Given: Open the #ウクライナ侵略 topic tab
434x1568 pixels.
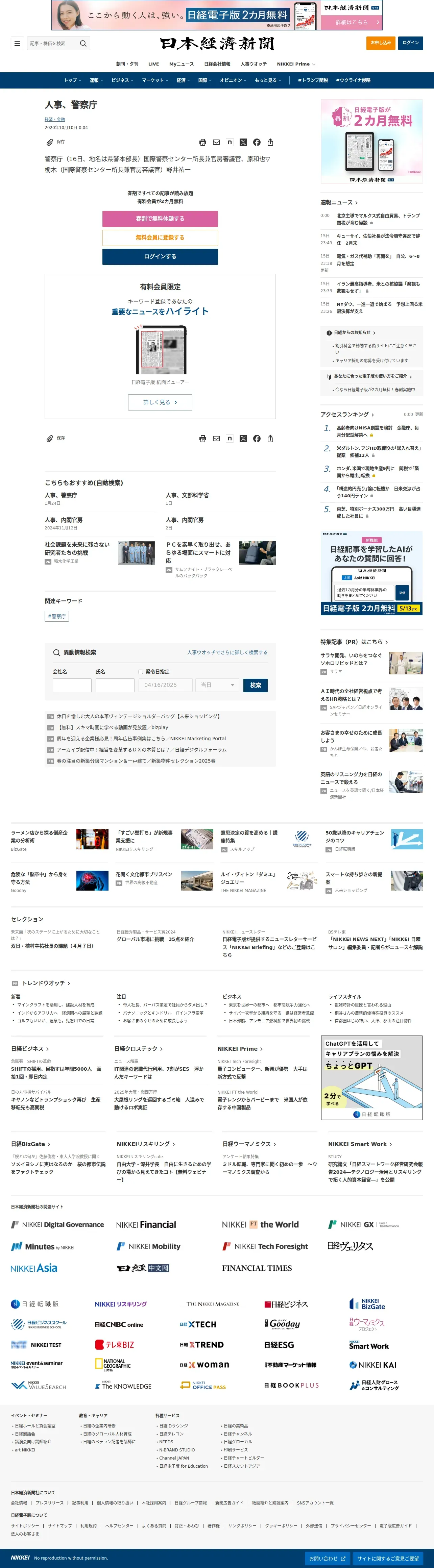Looking at the screenshot, I should (x=353, y=80).
